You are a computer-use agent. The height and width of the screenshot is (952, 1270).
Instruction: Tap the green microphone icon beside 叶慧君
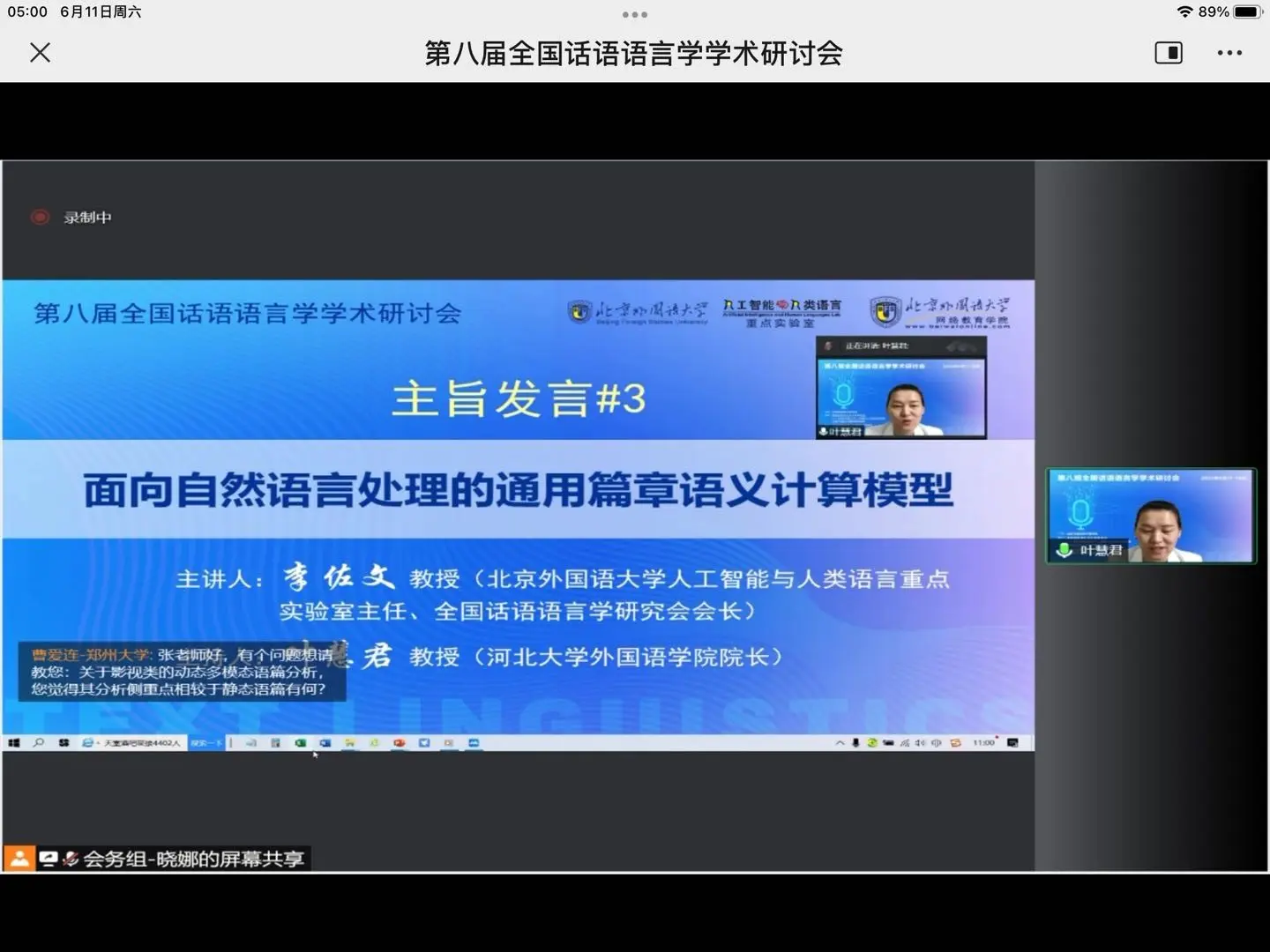click(x=1065, y=550)
